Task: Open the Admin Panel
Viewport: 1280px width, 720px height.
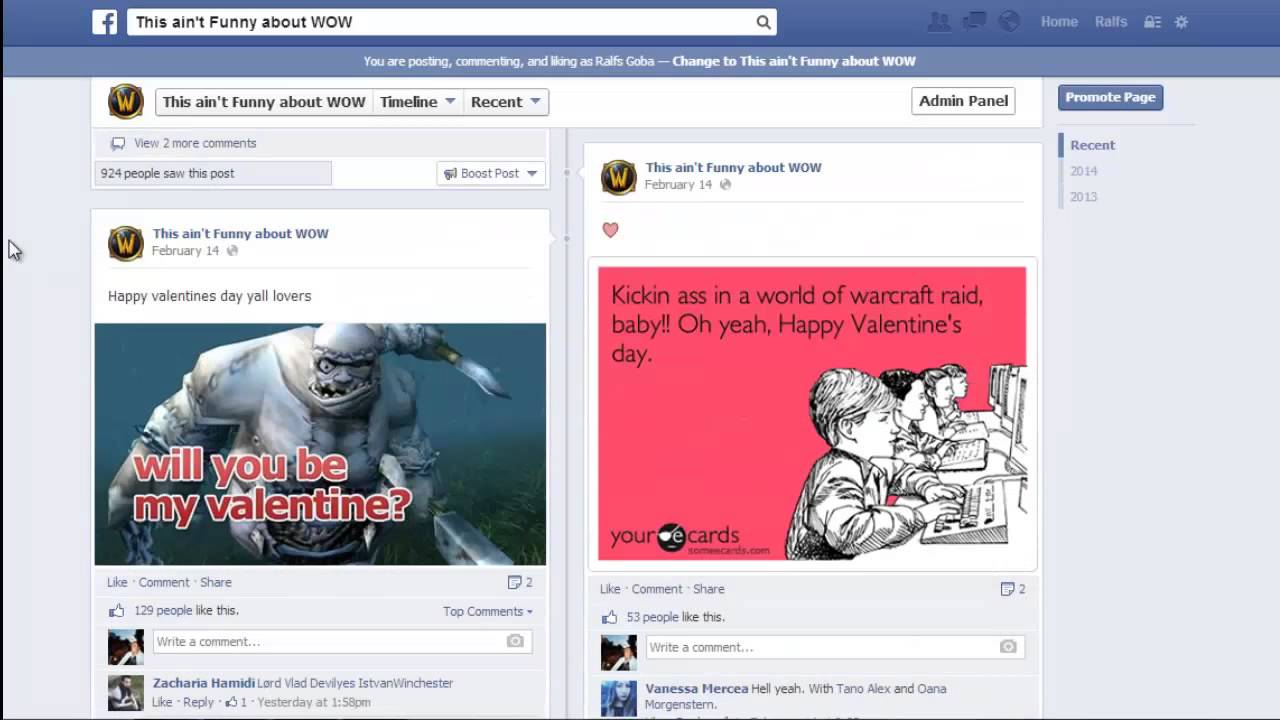Action: click(x=963, y=101)
